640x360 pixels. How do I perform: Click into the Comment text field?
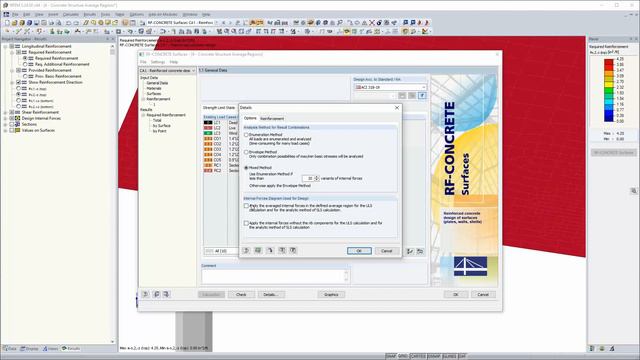pos(275,276)
